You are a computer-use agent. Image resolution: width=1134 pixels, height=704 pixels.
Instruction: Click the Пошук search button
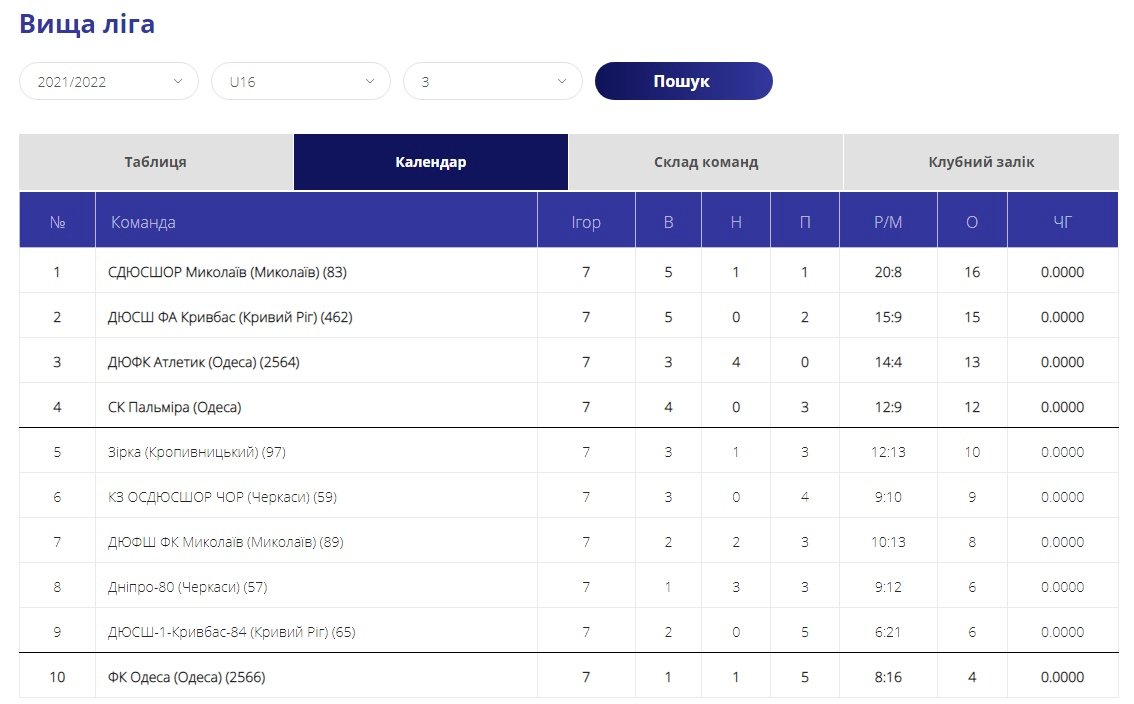point(683,82)
